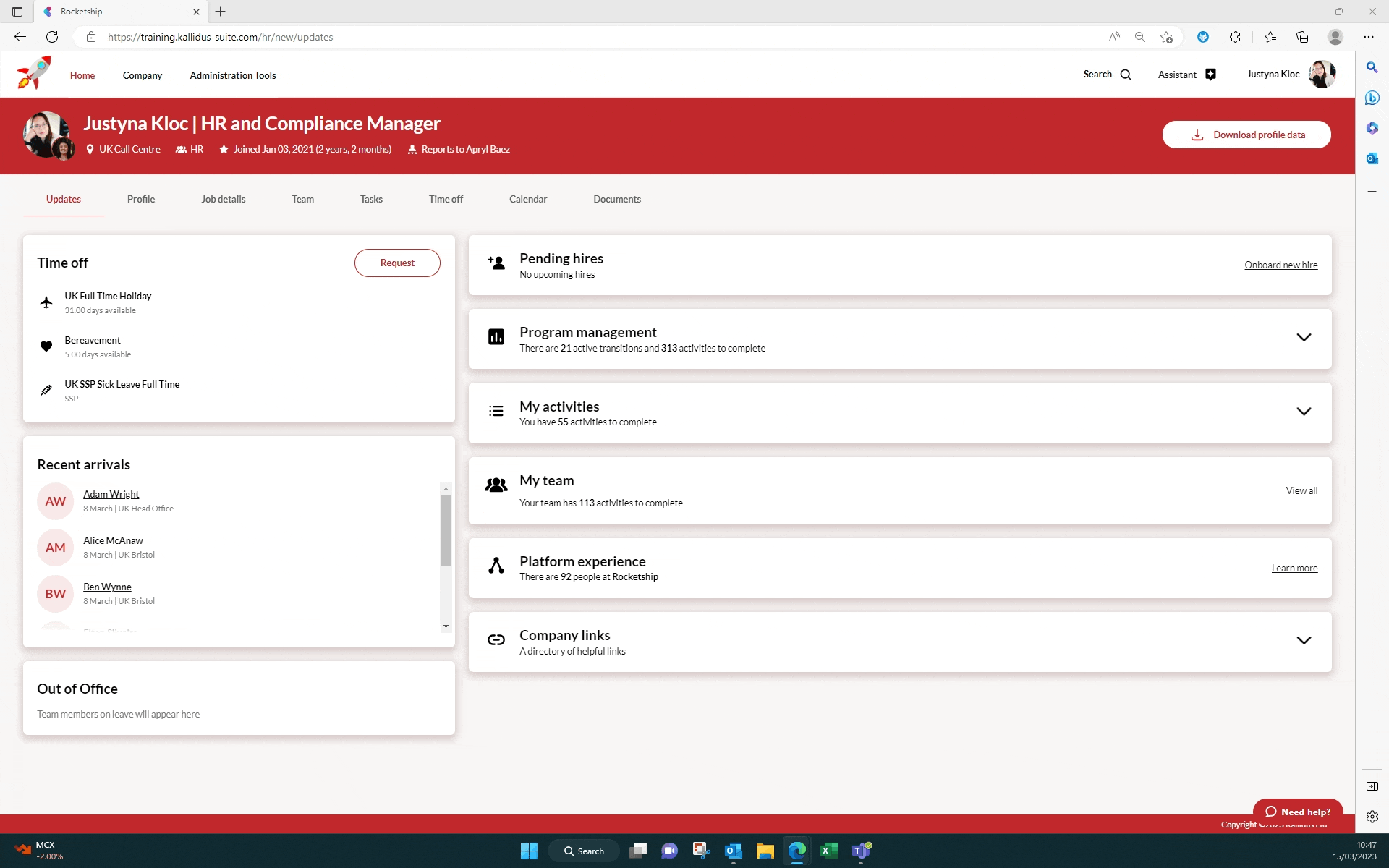Click the Search magnifier icon in header

coord(1126,75)
